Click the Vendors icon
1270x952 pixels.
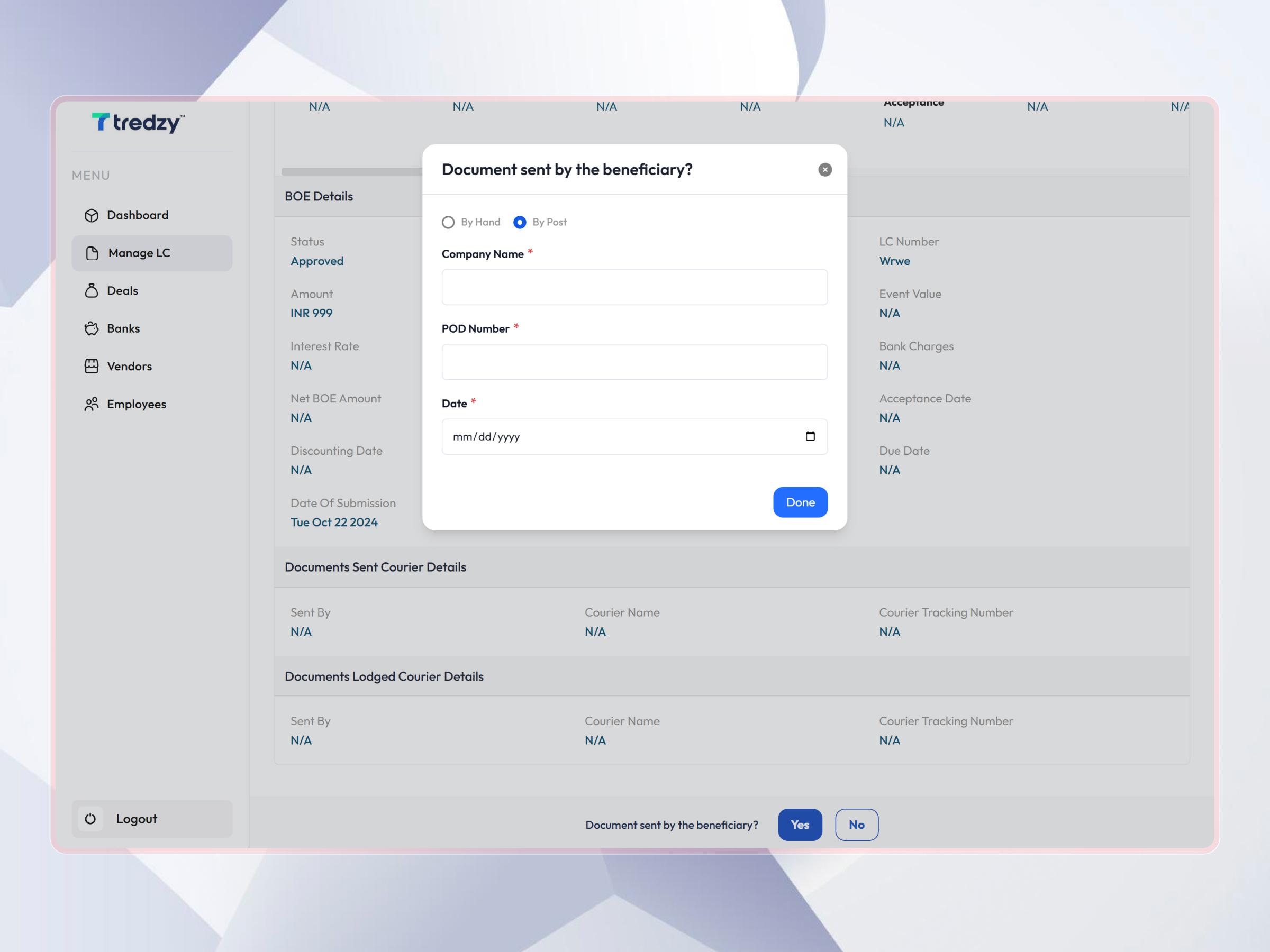point(92,366)
